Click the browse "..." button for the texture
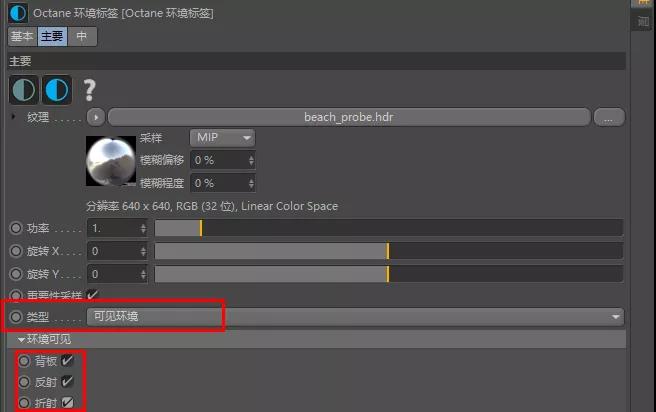This screenshot has width=656, height=412. pyautogui.click(x=608, y=118)
